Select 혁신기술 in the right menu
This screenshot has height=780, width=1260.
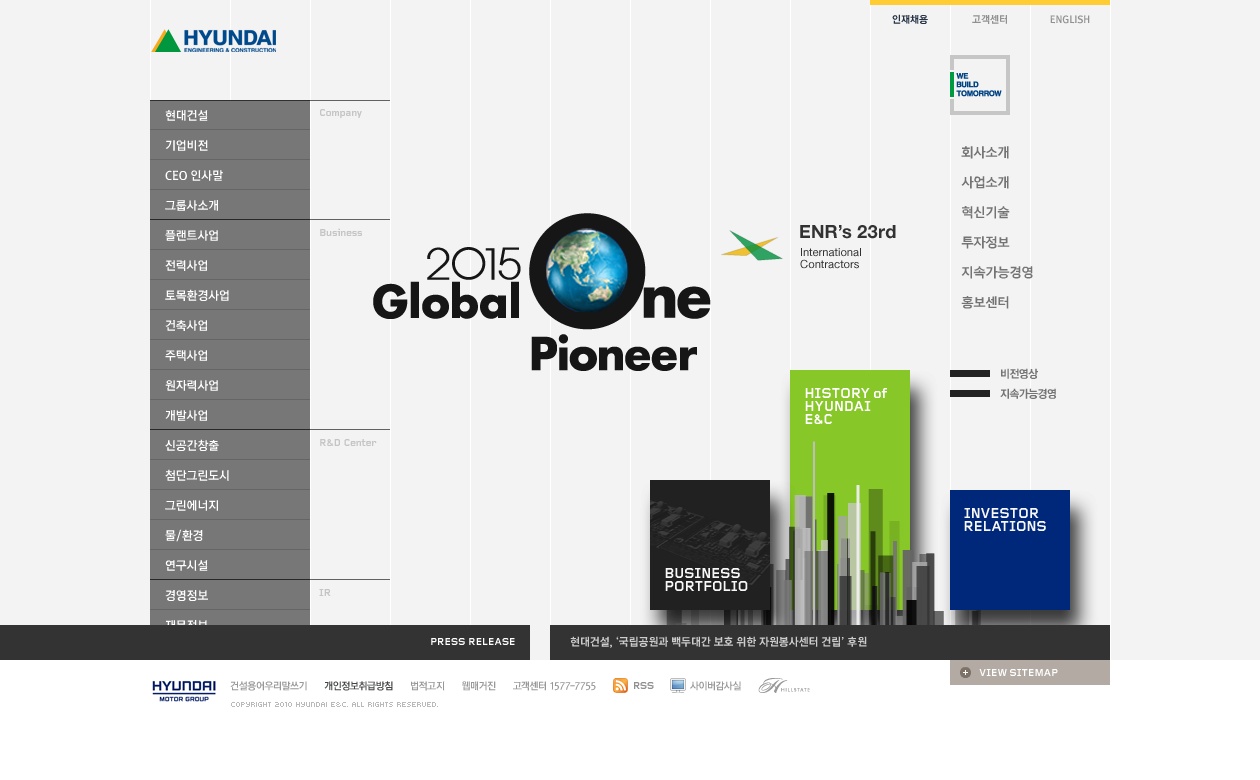pyautogui.click(x=985, y=212)
